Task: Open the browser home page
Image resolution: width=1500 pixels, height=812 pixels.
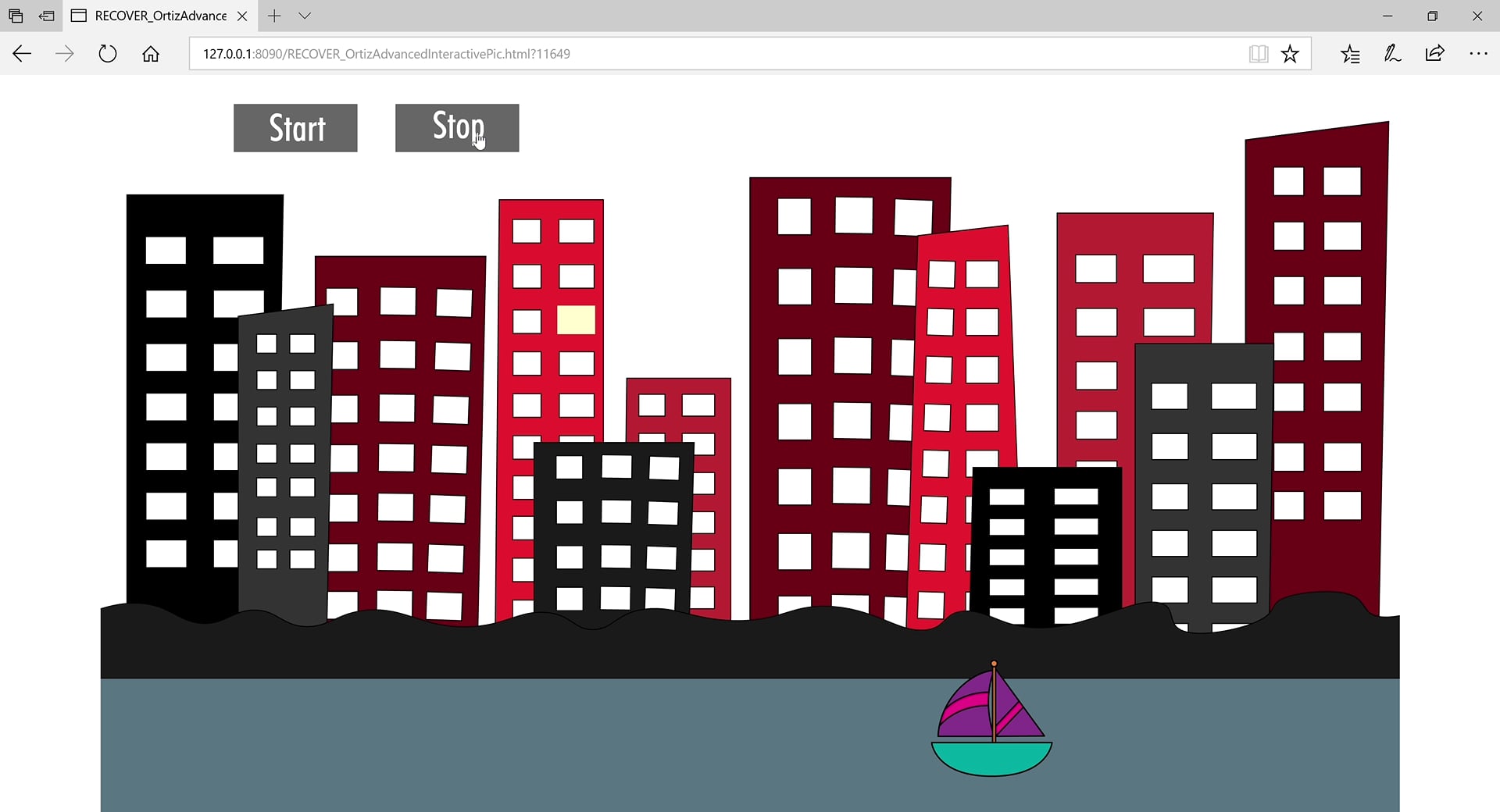Action: 151,54
